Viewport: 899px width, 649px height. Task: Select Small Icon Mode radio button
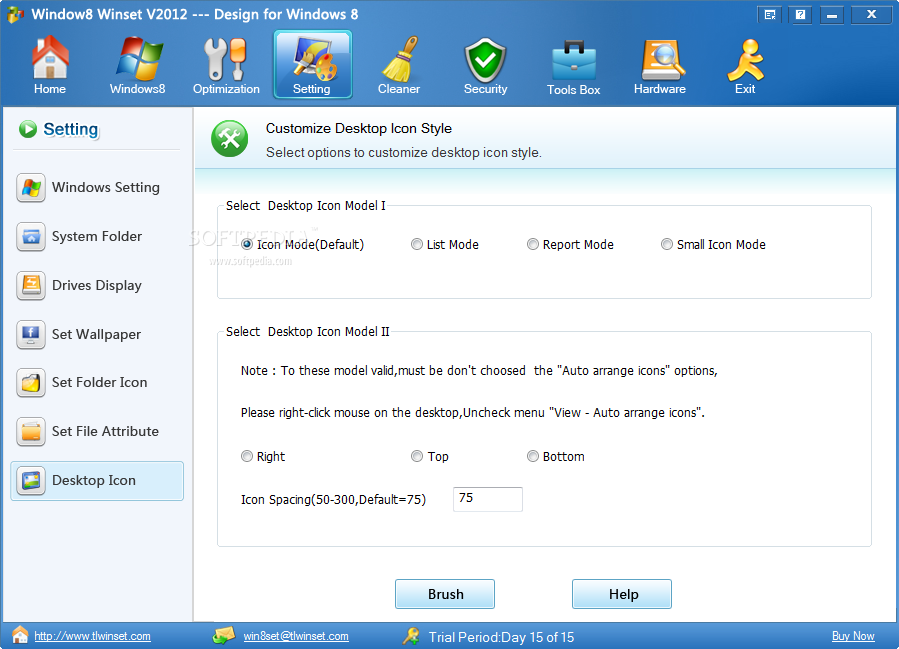[667, 245]
